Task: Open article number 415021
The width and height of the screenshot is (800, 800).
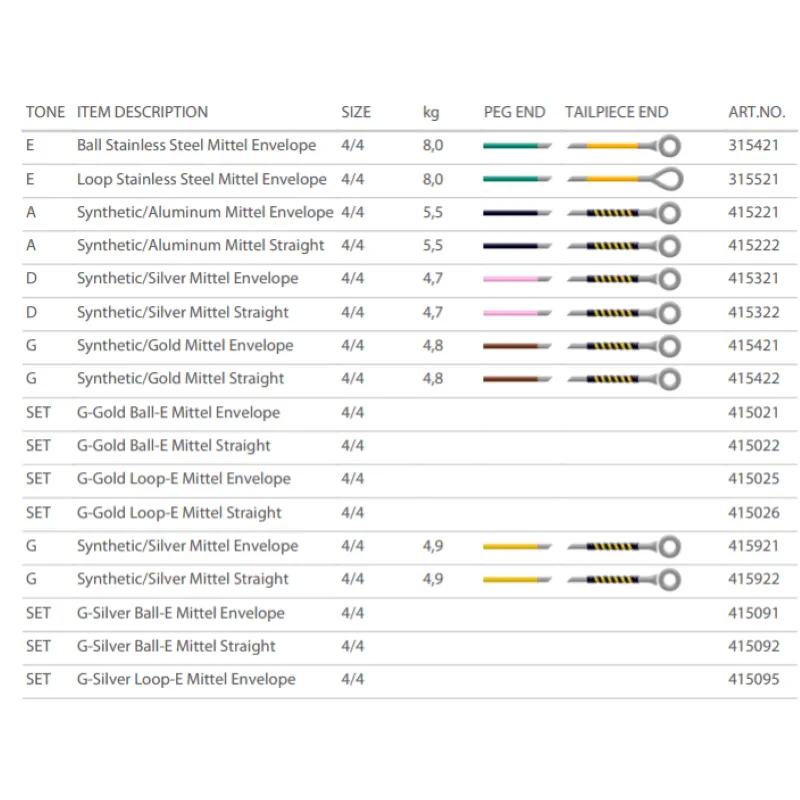Action: [x=754, y=413]
